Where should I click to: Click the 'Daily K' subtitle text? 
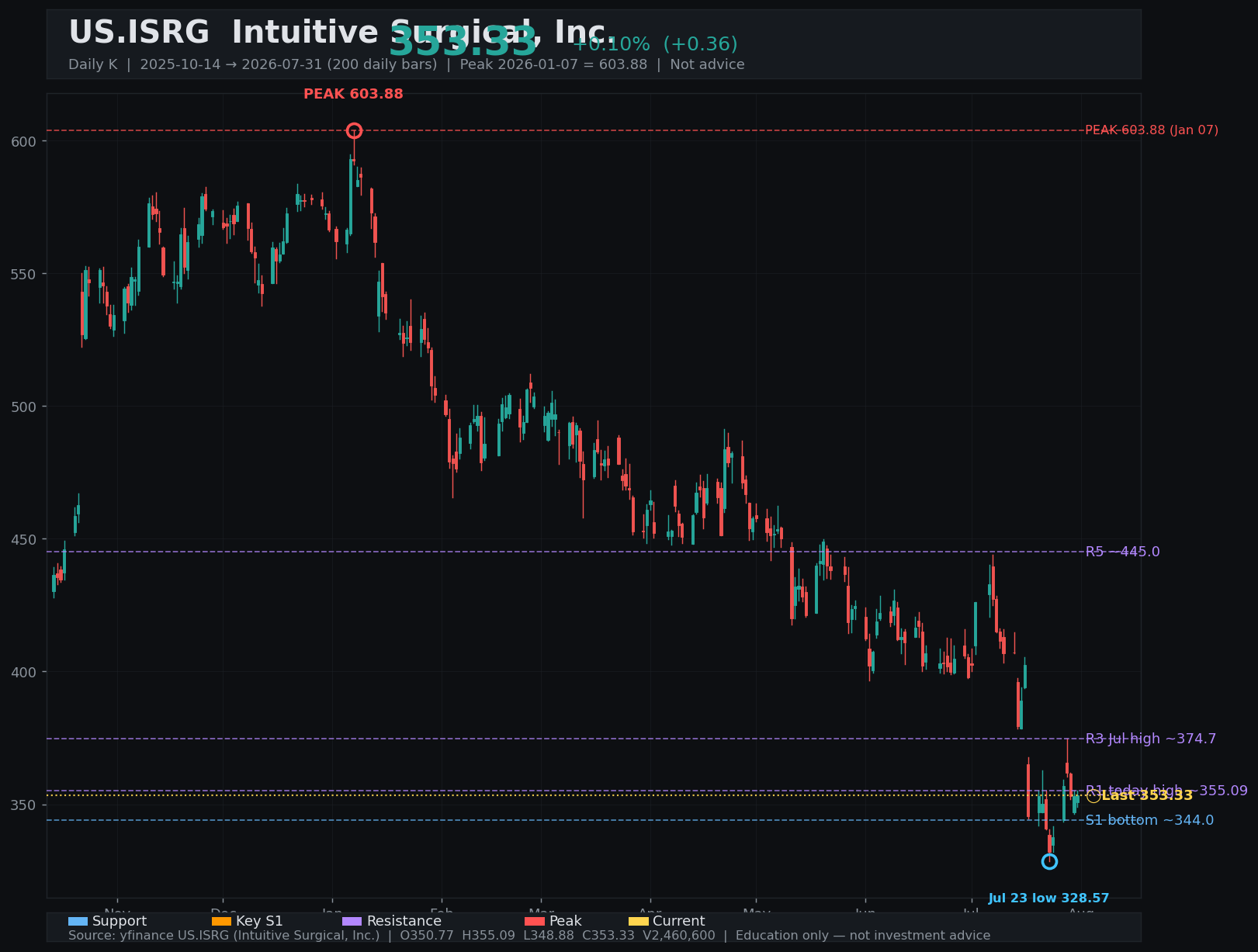tap(92, 64)
